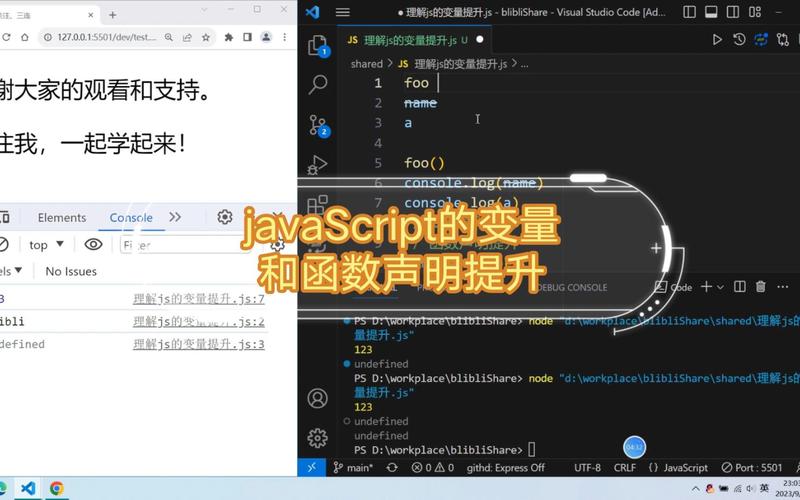Open the file timeline history icon
800x500 pixels.
739,39
